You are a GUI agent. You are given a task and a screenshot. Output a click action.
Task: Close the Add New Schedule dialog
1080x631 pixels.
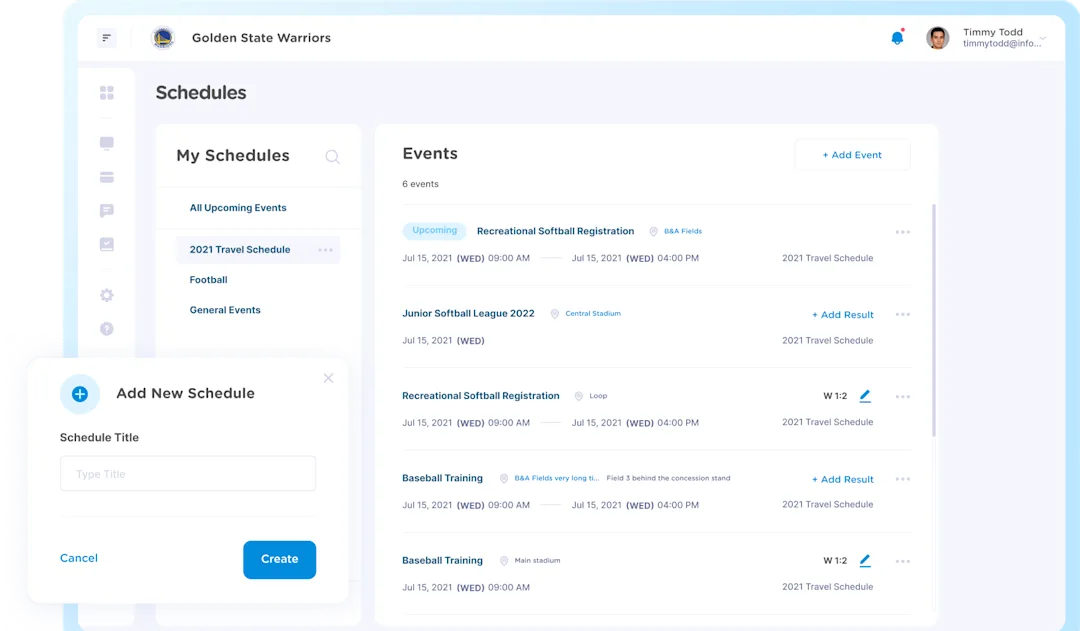click(329, 378)
